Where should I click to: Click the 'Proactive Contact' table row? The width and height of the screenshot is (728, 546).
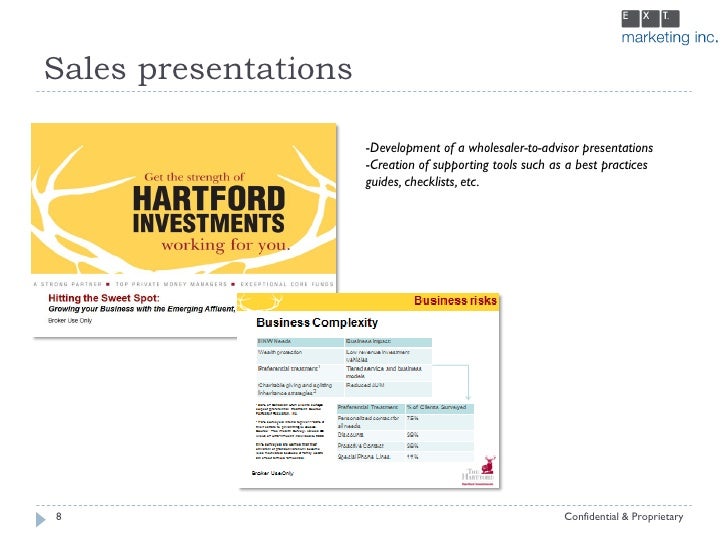point(405,446)
